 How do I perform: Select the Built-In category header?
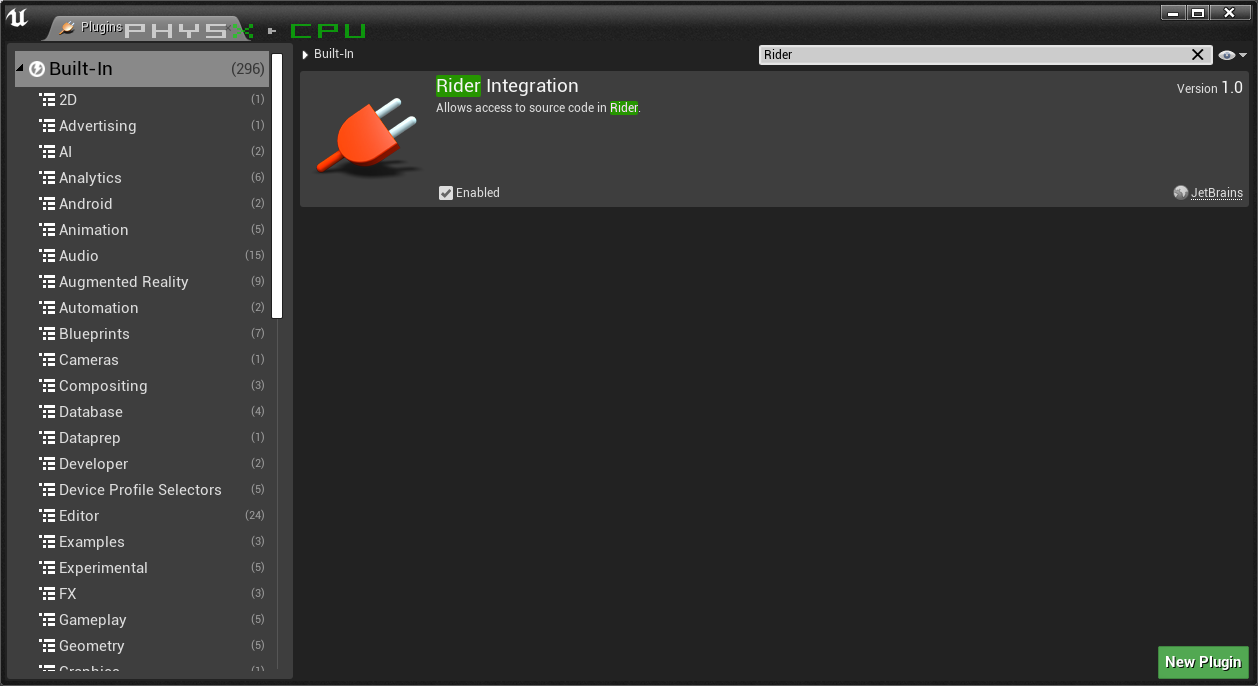tap(142, 69)
